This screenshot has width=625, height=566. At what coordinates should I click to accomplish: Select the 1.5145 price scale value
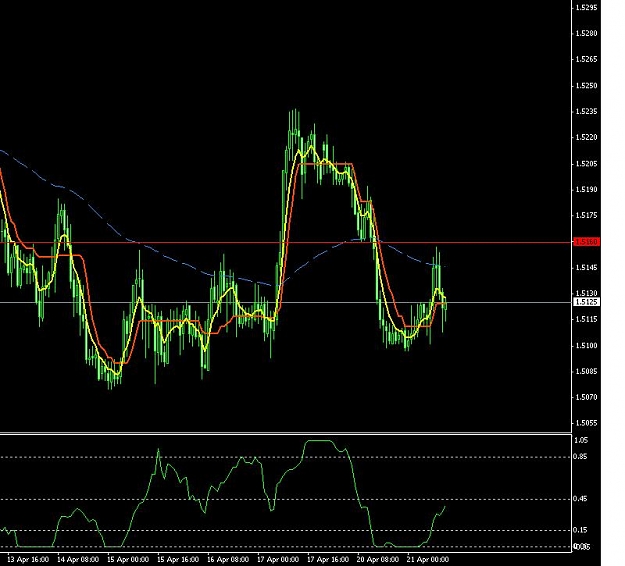[586, 267]
